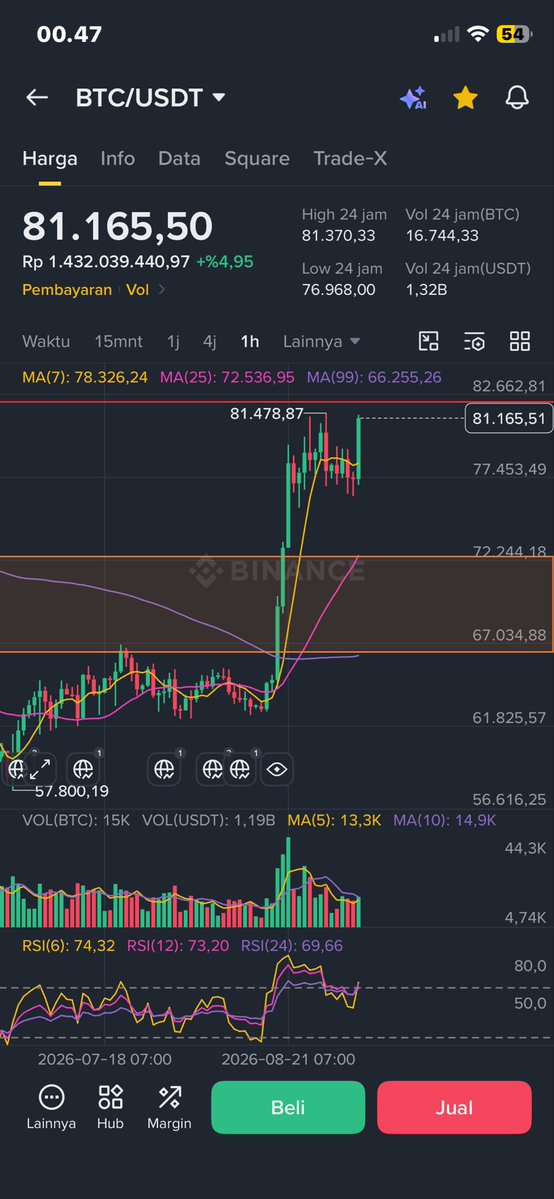This screenshot has height=1199, width=554.
Task: Tap the MA(25): 72.536,95 indicator label
Action: click(227, 377)
